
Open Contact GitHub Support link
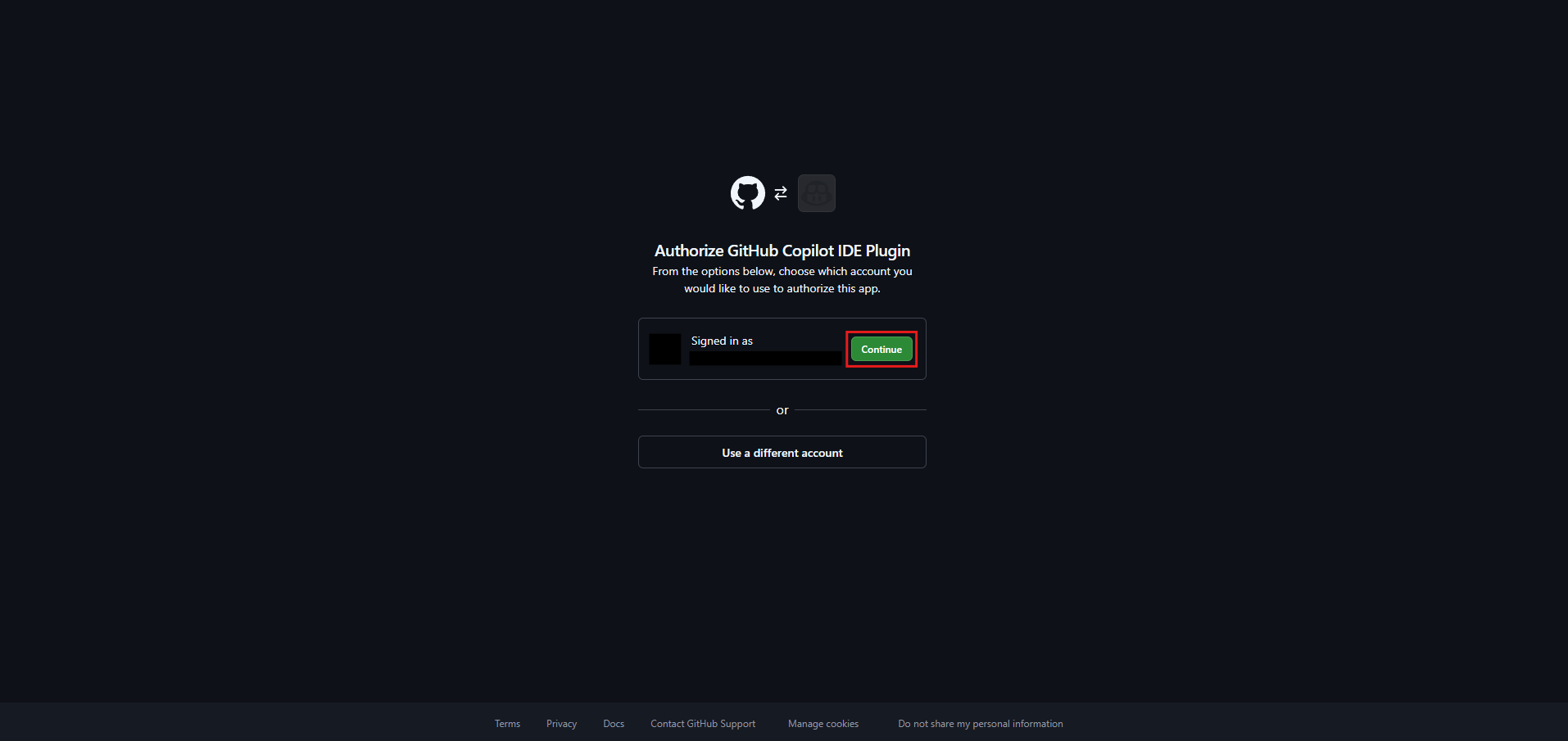703,724
